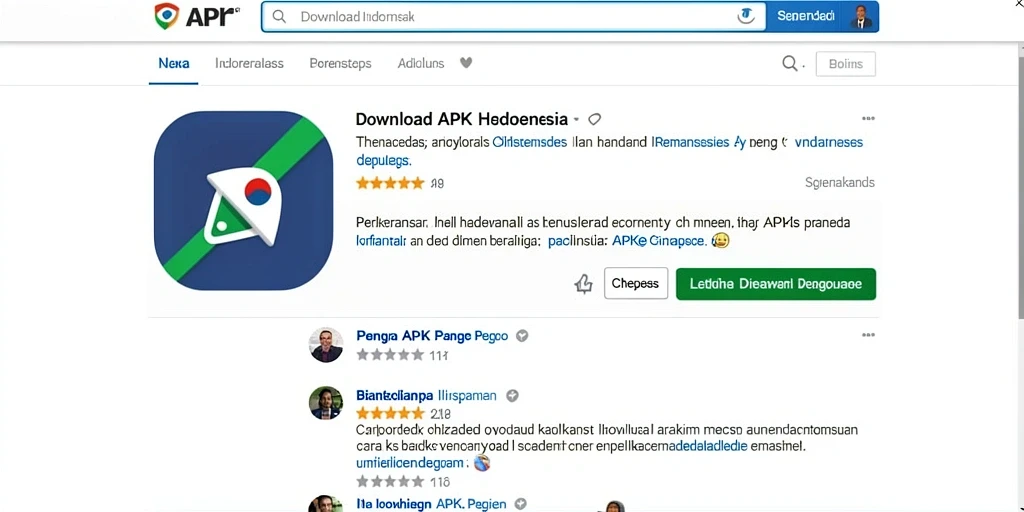Open three-dot menu for Download APK listing
Screen dimensions: 1024x512
click(868, 119)
